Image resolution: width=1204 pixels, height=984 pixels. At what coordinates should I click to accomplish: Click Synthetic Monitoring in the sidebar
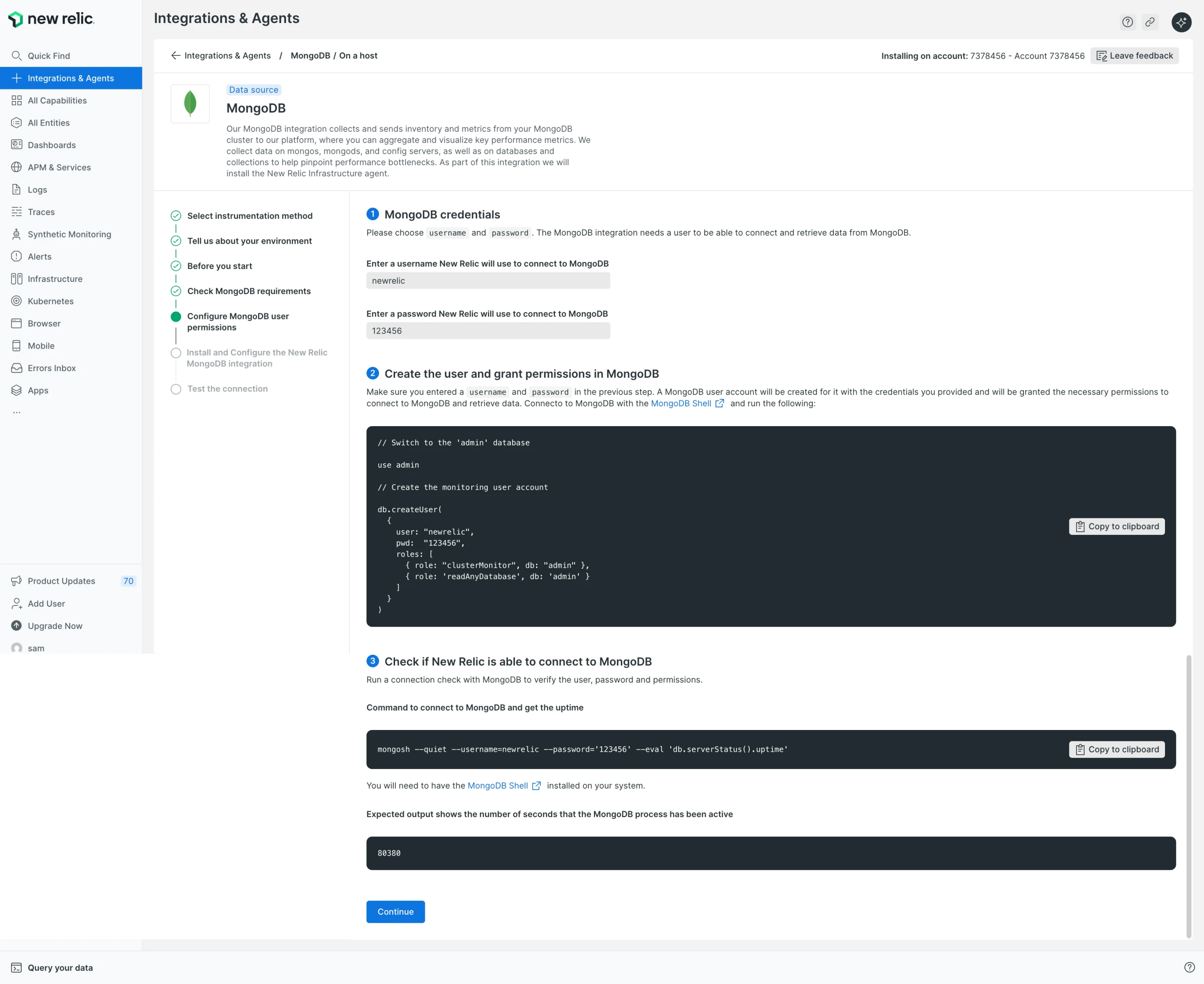click(71, 234)
